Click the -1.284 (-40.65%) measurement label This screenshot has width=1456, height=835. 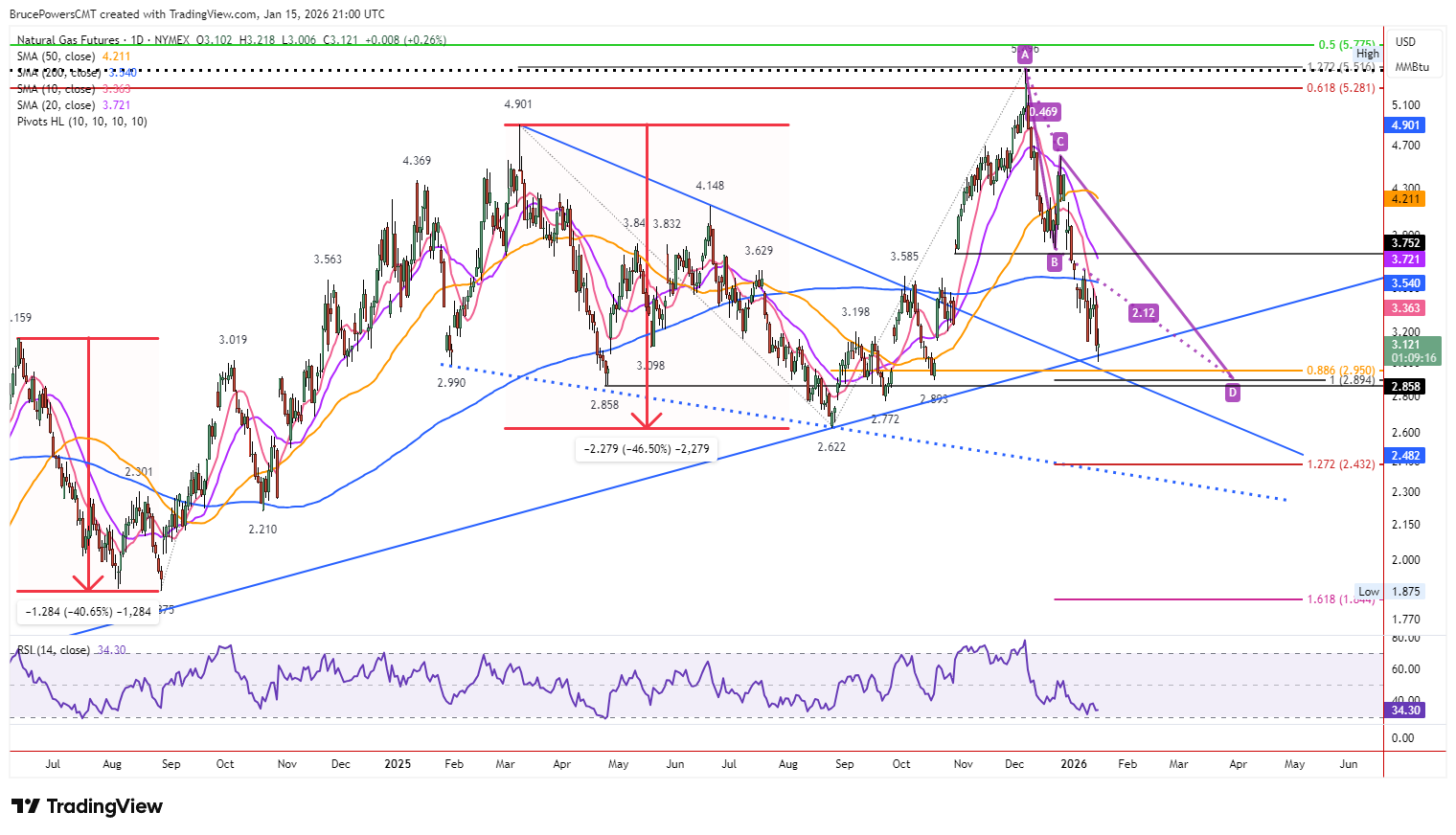pyautogui.click(x=88, y=612)
